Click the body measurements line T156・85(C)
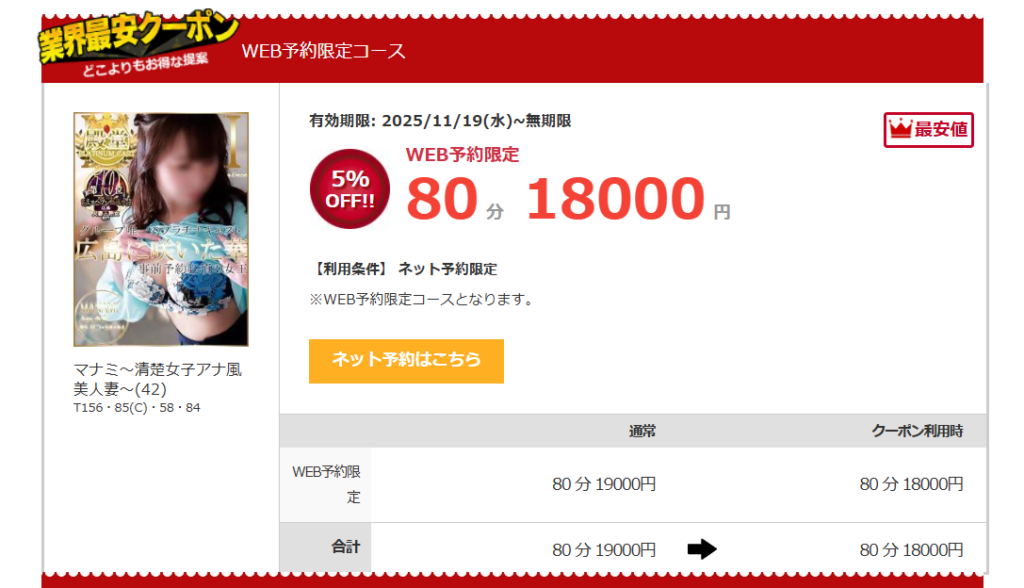The height and width of the screenshot is (588, 1024). pos(136,408)
